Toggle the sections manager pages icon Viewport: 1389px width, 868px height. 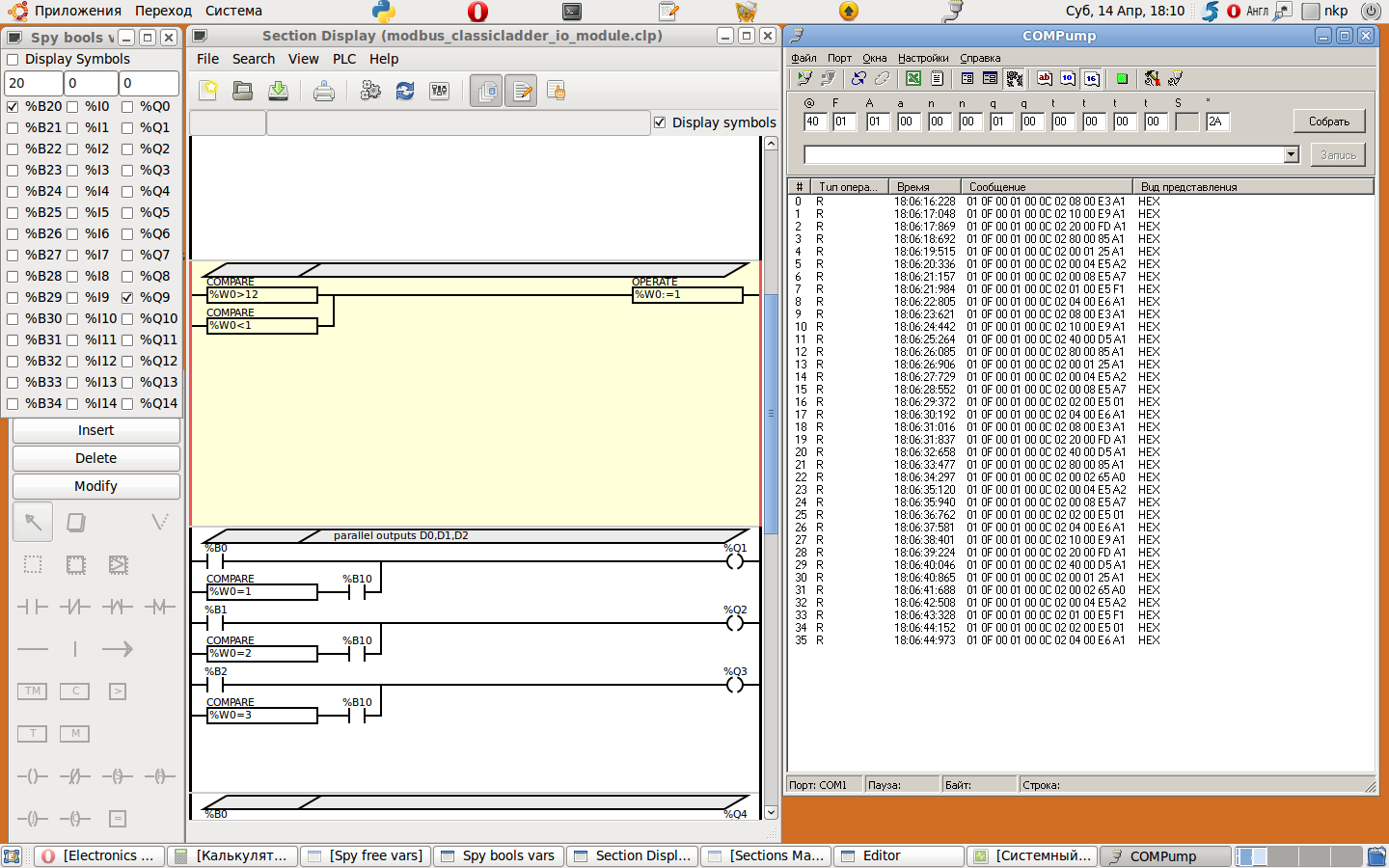(x=486, y=91)
